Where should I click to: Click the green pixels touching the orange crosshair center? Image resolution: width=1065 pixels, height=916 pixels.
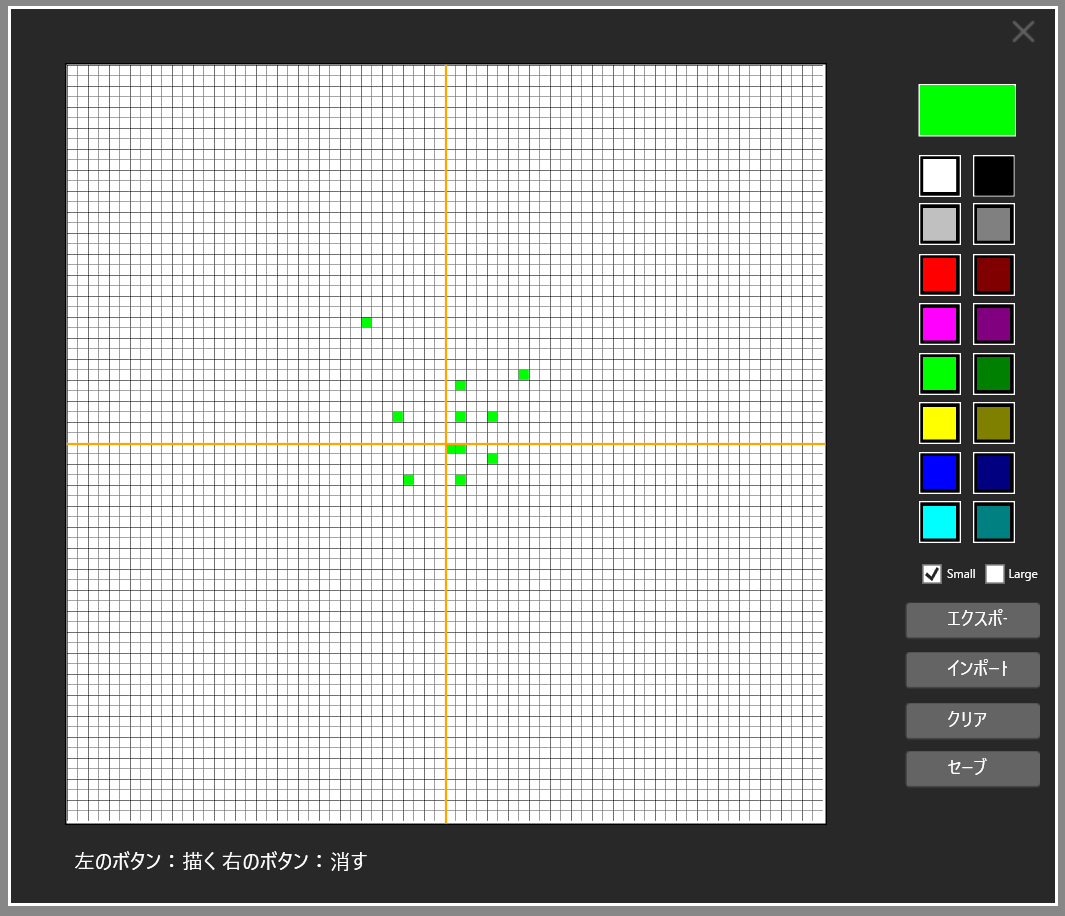(x=456, y=449)
